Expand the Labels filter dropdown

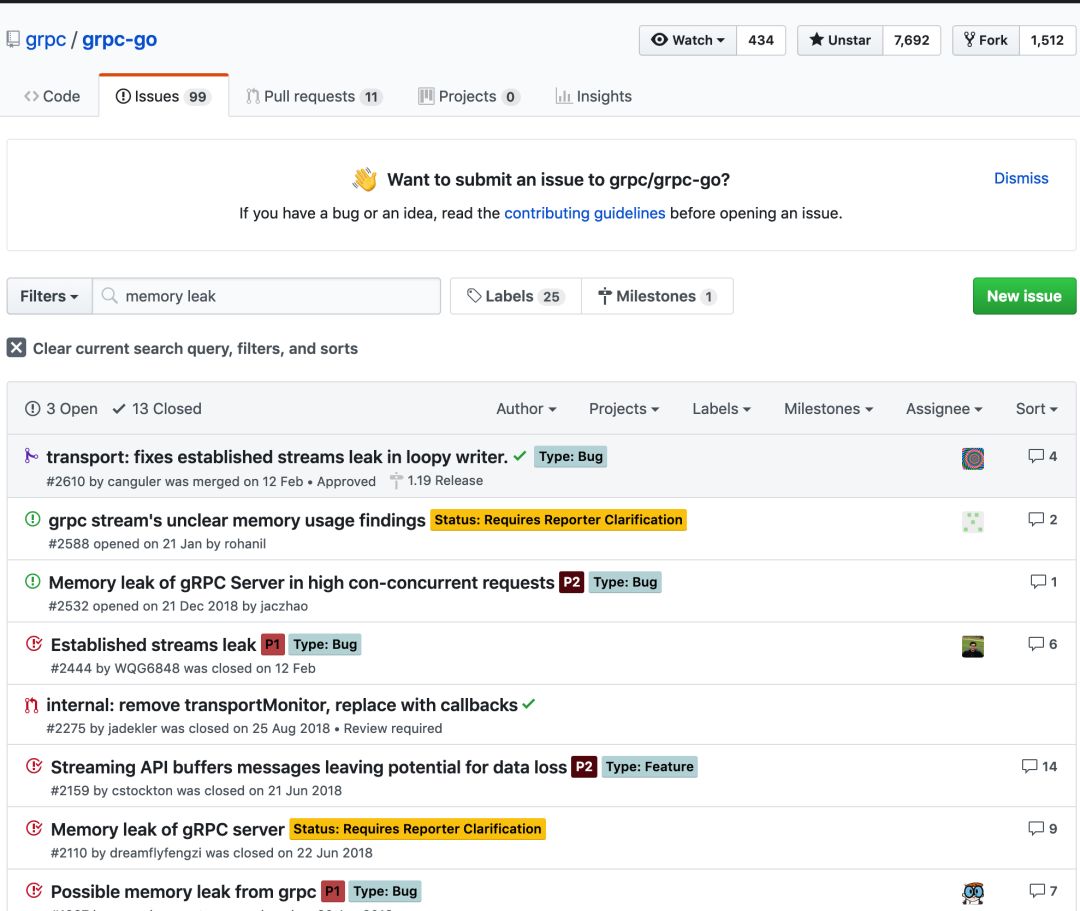point(721,409)
